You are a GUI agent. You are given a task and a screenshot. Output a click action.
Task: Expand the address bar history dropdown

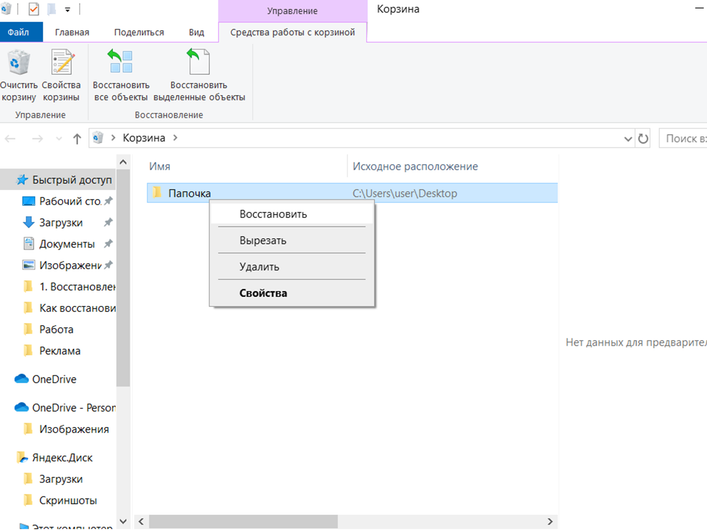[x=628, y=138]
